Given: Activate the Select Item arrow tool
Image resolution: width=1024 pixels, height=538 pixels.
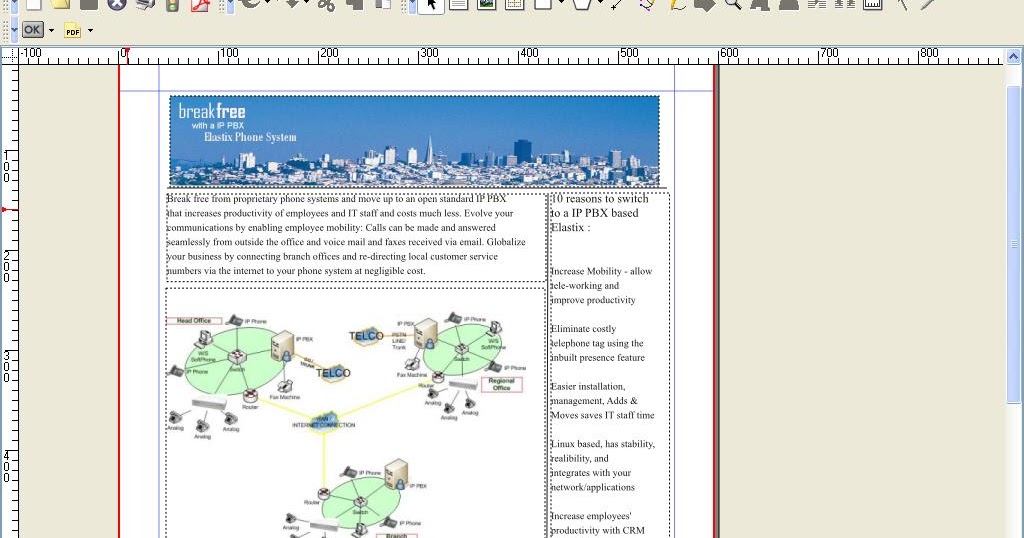Looking at the screenshot, I should tap(430, 5).
